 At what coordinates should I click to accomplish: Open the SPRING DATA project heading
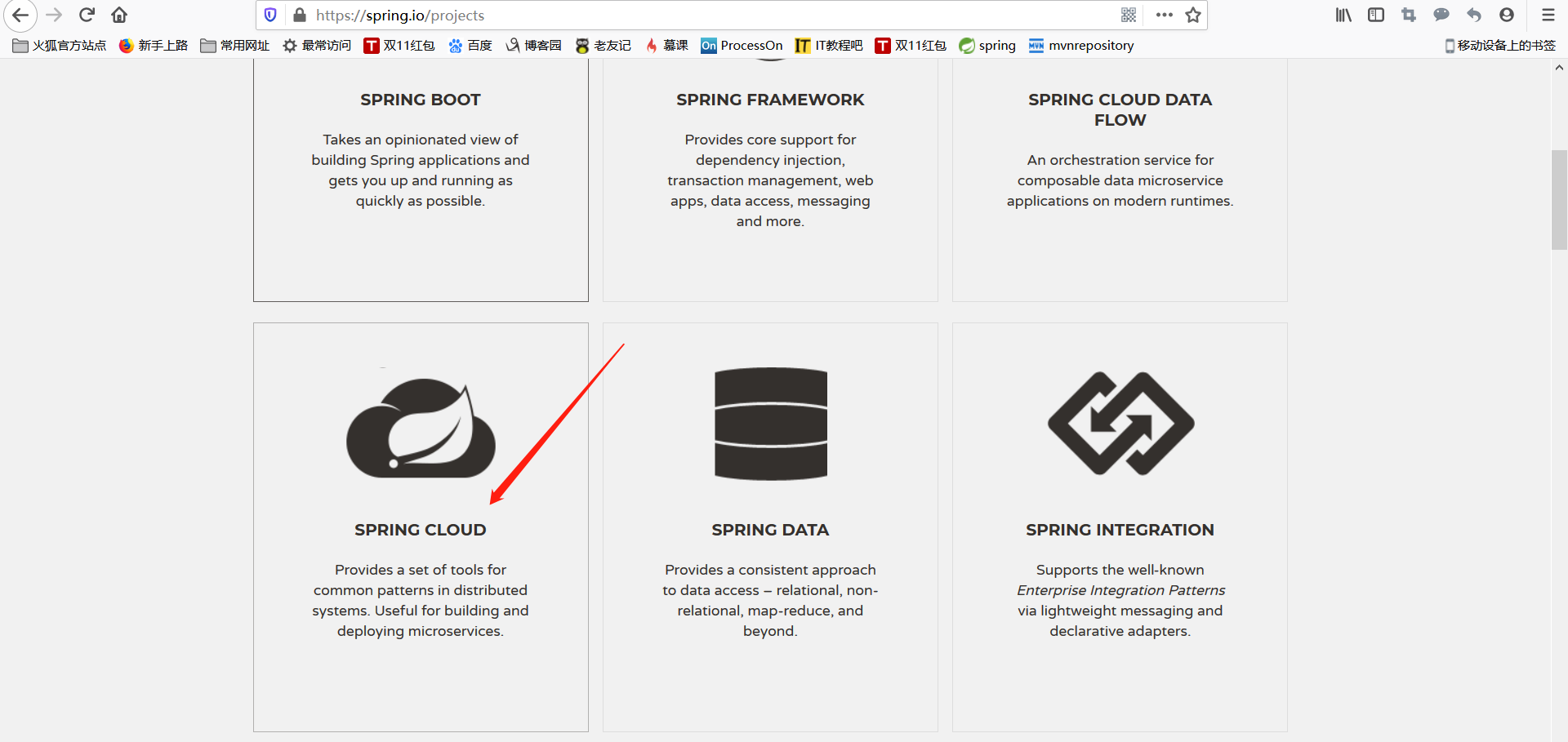[770, 530]
